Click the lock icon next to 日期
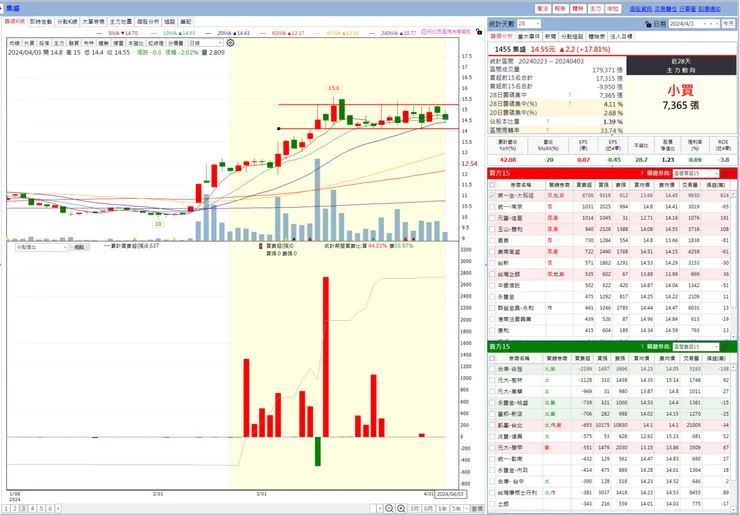This screenshot has width=740, height=515. (648, 24)
